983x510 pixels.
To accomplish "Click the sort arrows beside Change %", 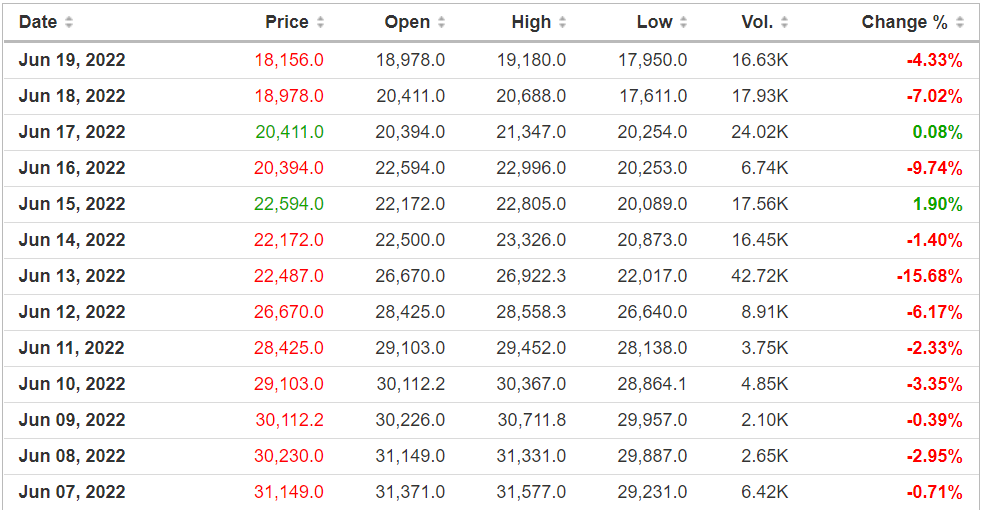I will [960, 23].
